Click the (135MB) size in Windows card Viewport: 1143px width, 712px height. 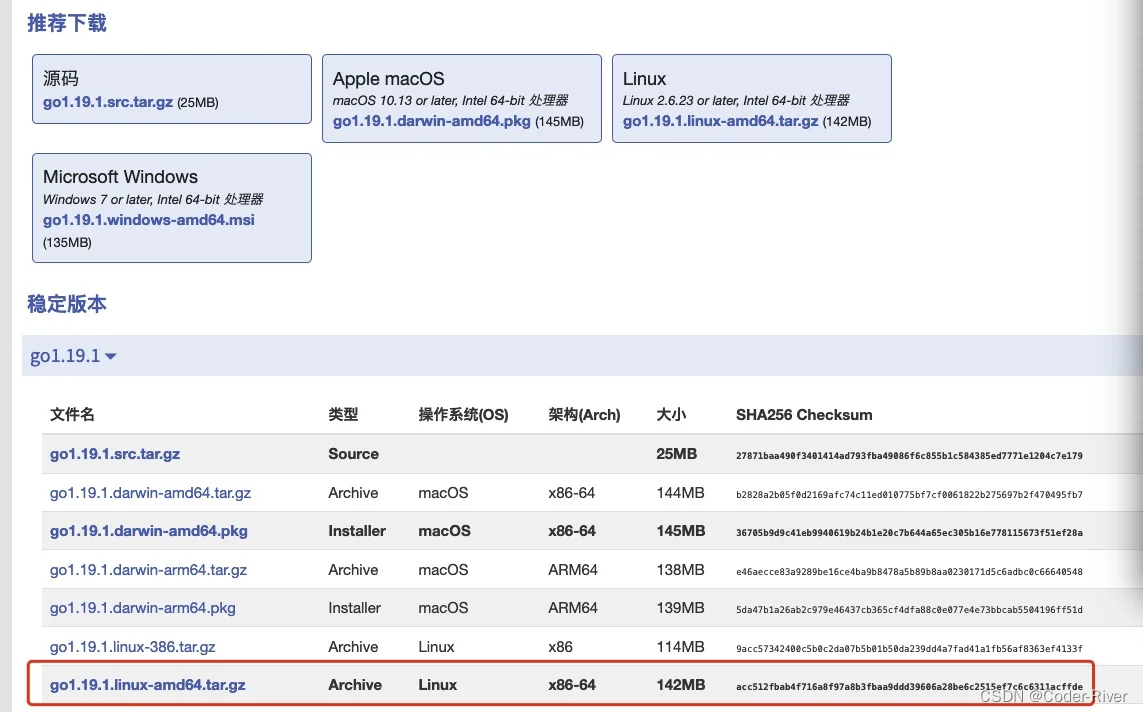pos(67,243)
